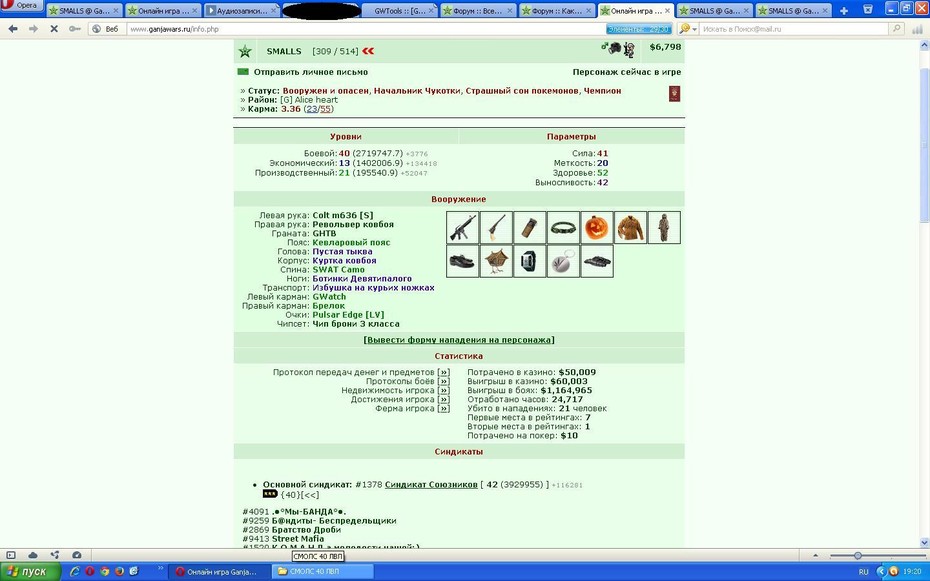Switch to the Форум :: Все... tab
The height and width of the screenshot is (581, 930).
pos(478,11)
